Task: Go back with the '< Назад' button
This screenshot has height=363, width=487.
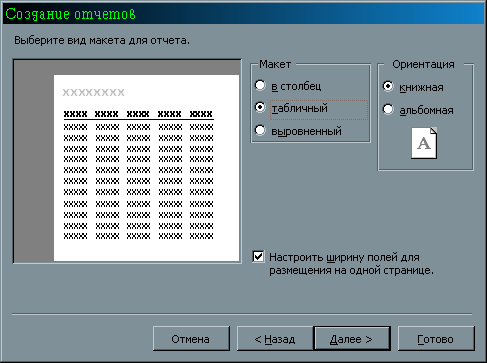Action: [x=275, y=339]
